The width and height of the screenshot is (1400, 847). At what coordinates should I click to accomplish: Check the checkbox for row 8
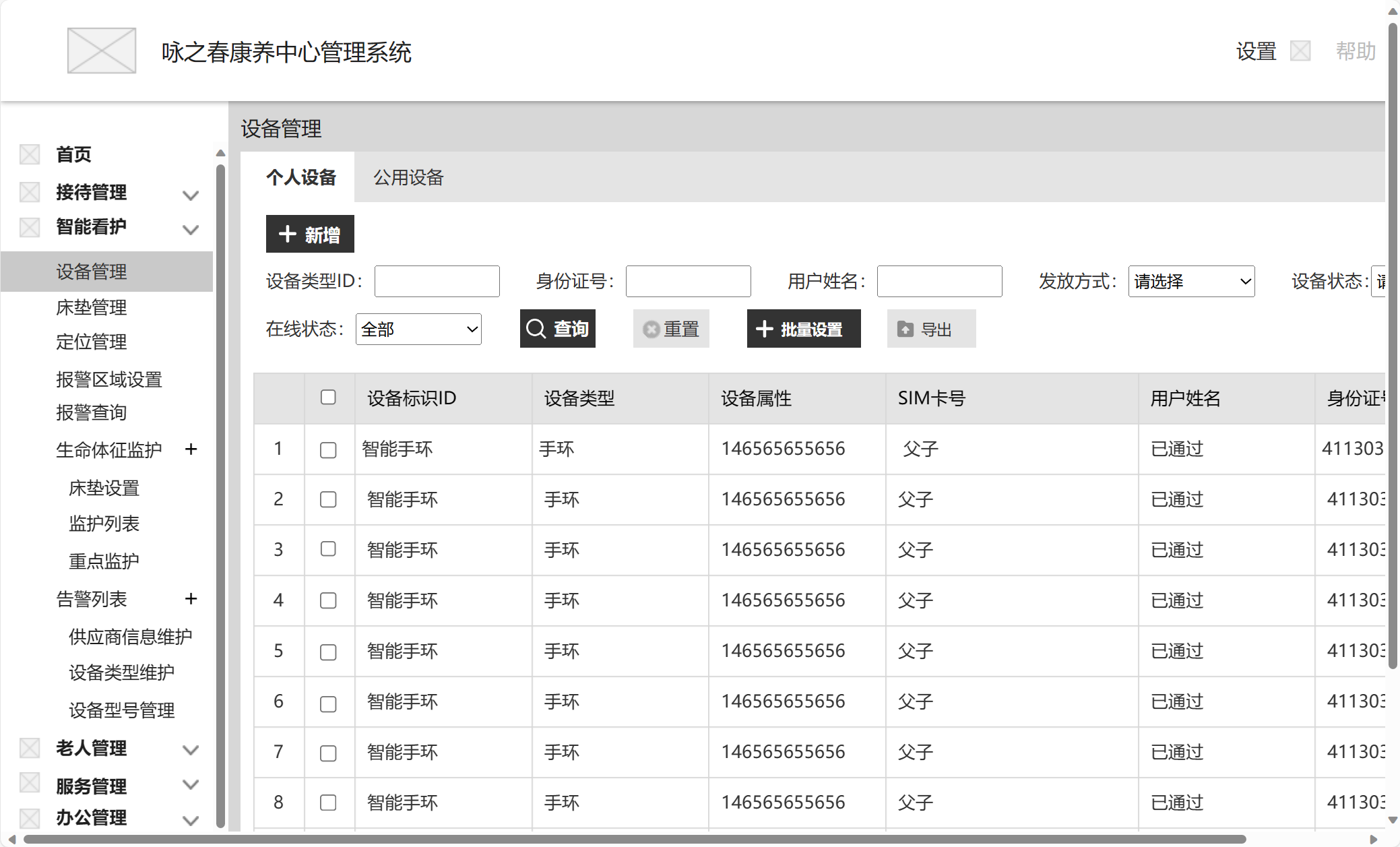click(328, 802)
